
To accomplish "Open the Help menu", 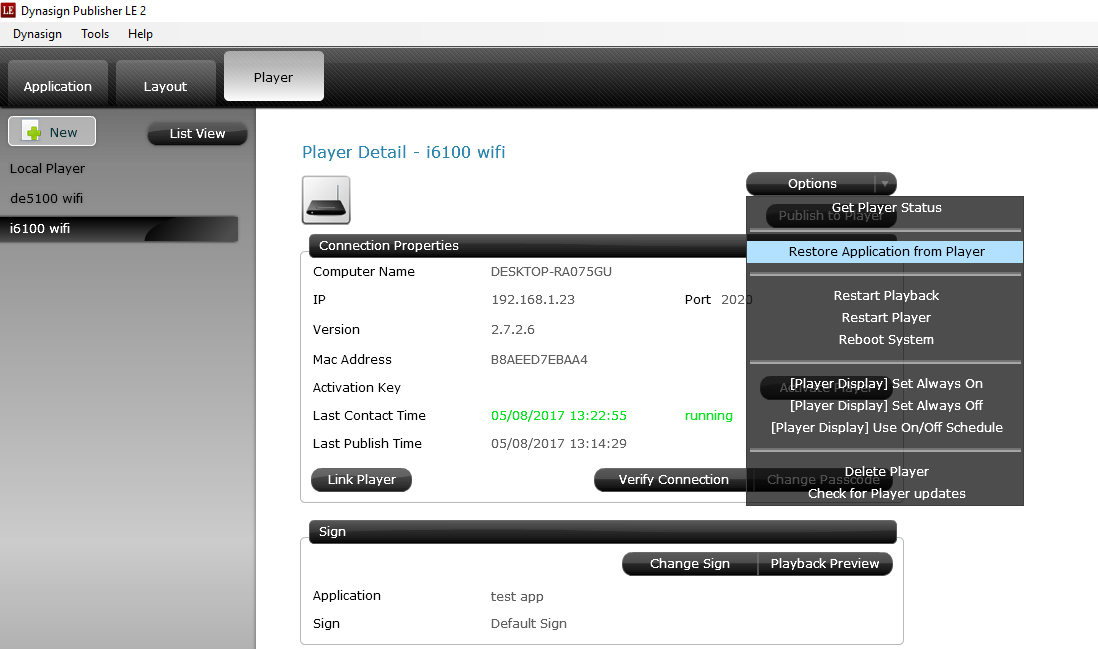I will click(x=140, y=34).
